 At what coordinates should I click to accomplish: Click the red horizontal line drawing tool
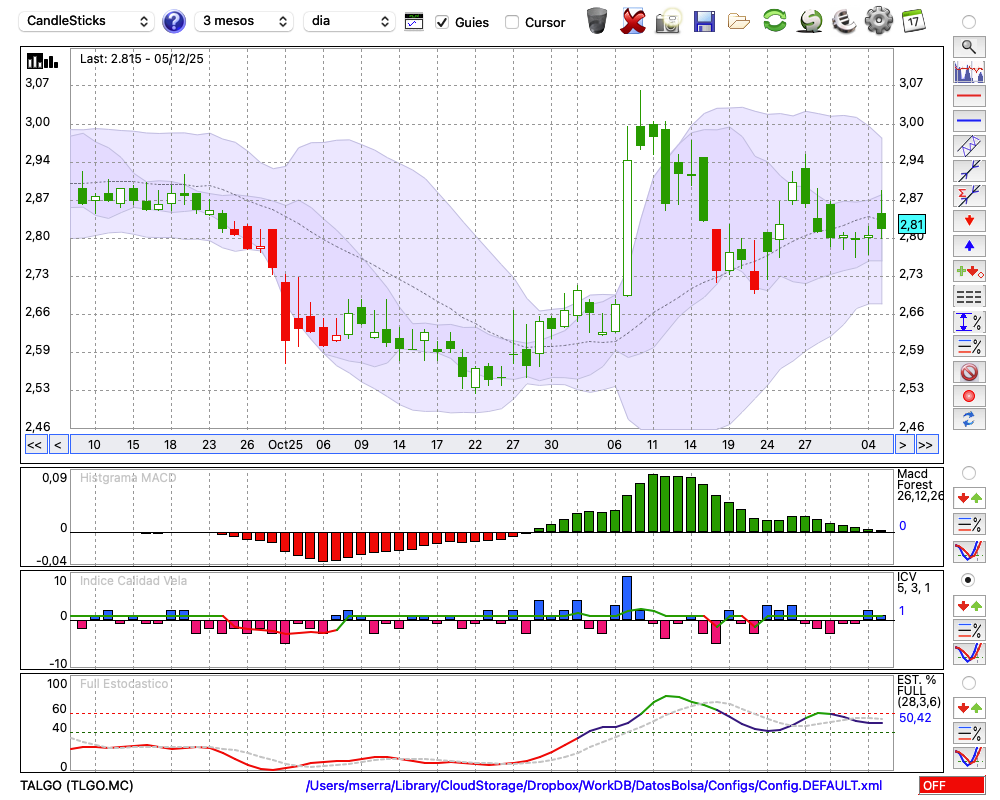pos(968,97)
